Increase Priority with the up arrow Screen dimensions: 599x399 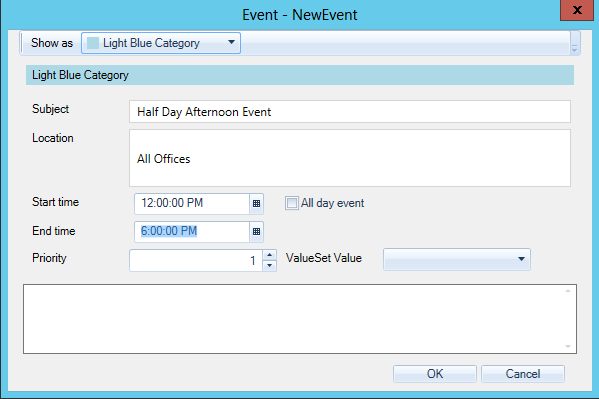click(x=270, y=255)
